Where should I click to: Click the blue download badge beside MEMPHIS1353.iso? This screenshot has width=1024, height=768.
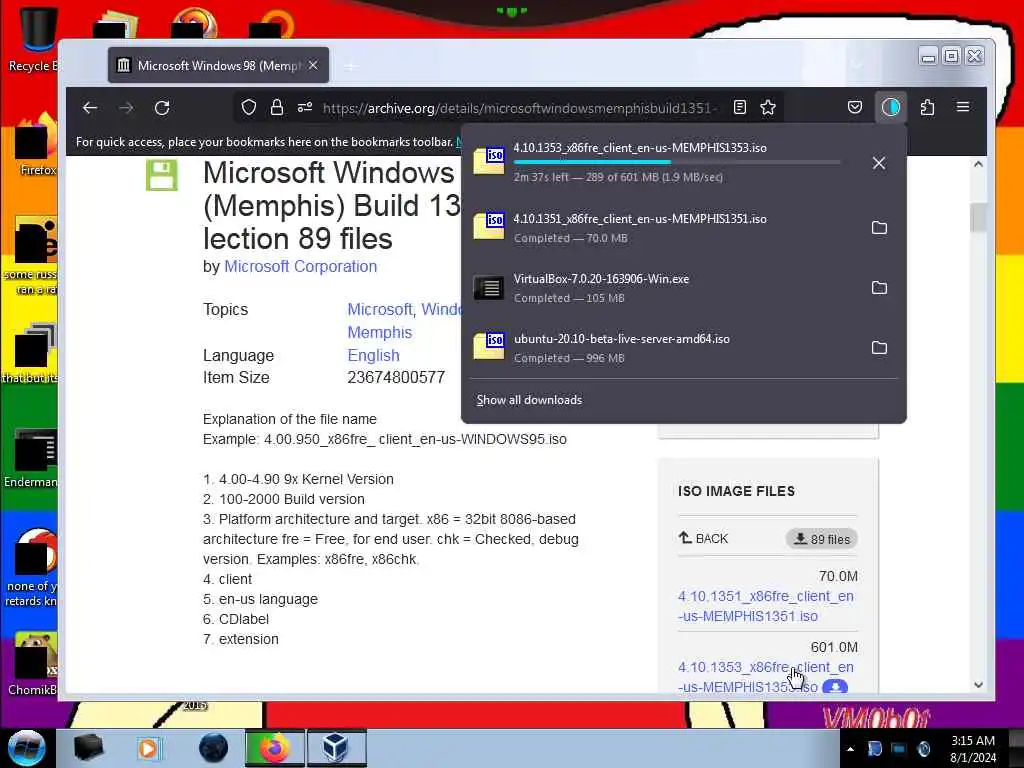pos(835,687)
